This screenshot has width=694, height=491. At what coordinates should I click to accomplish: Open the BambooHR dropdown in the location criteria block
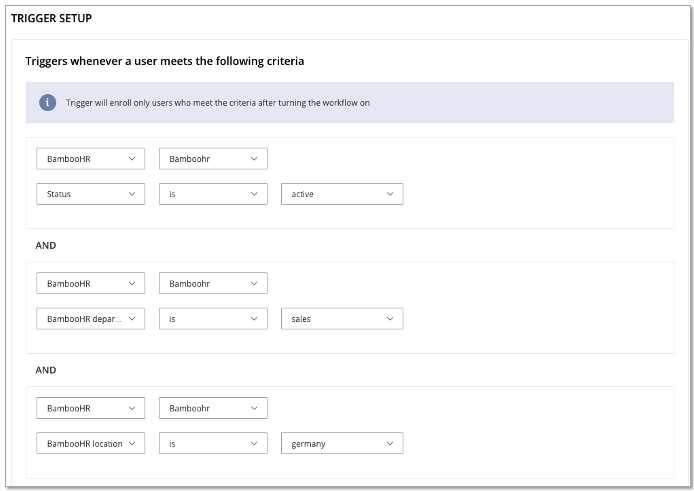tap(90, 408)
